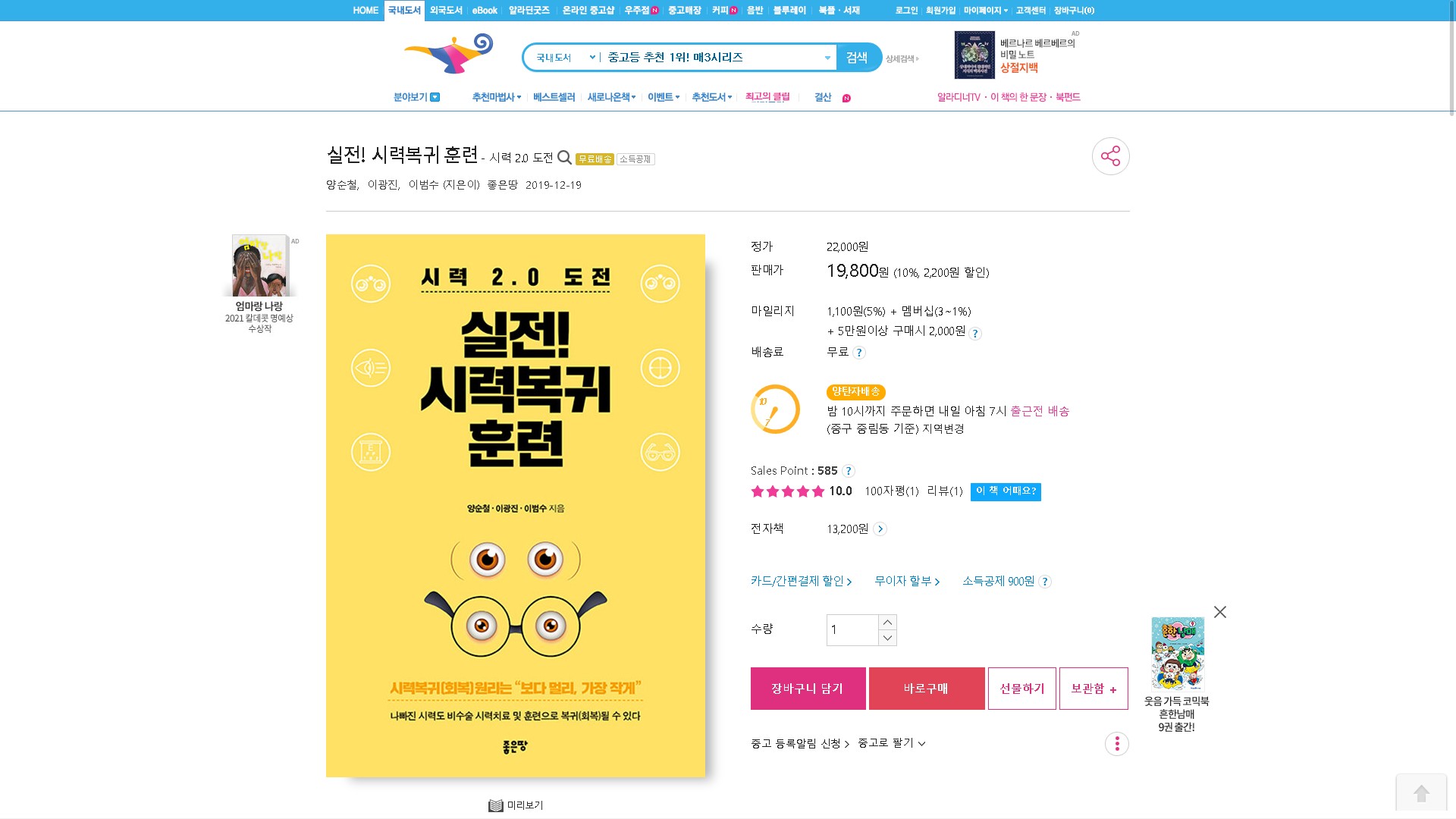
Task: Close the floating comic book ad
Action: [x=1219, y=612]
